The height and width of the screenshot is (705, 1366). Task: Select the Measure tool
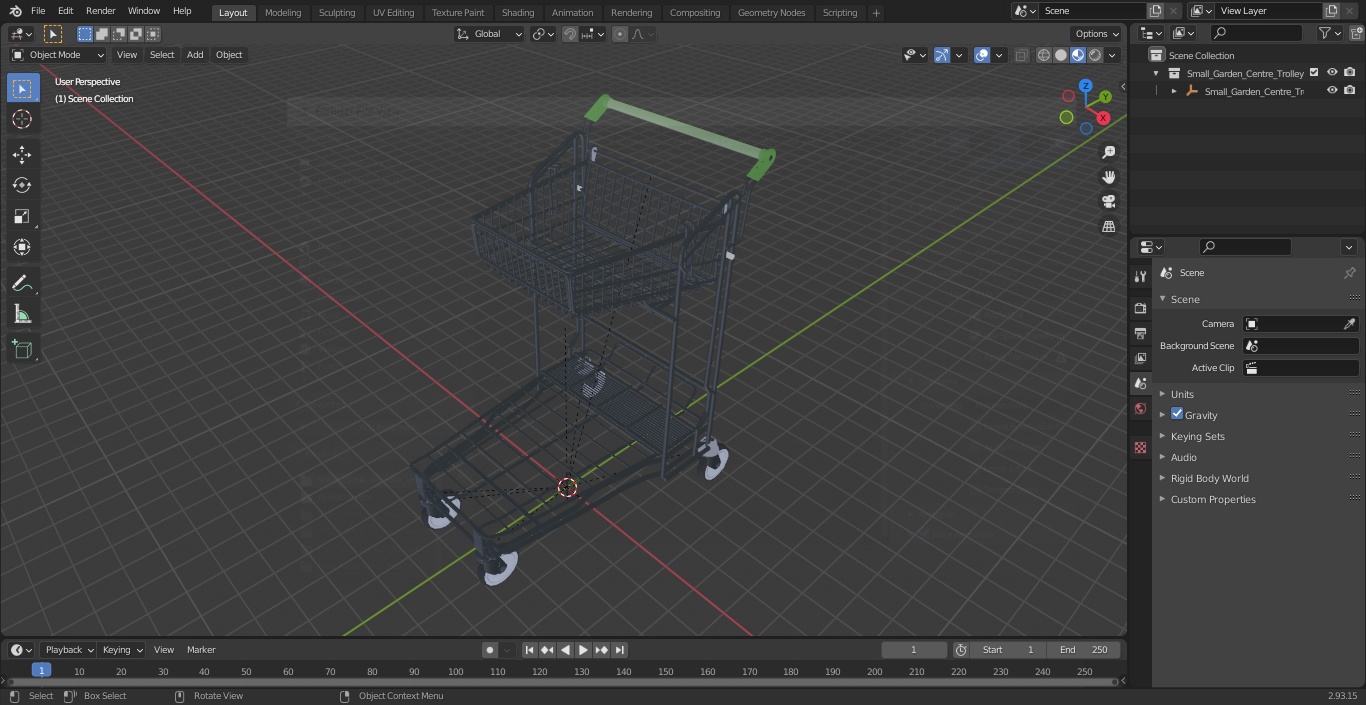point(22,314)
